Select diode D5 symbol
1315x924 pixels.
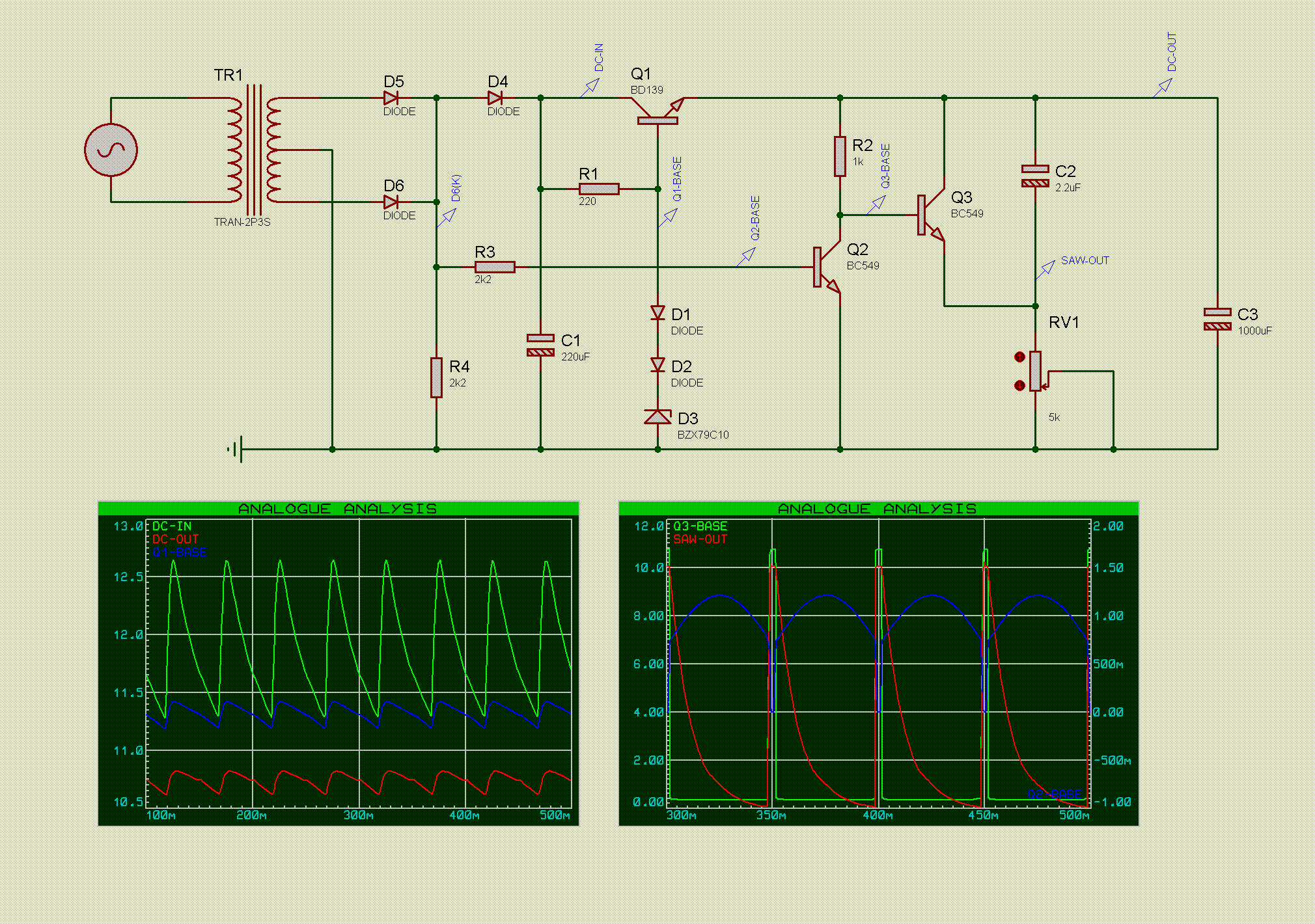(x=391, y=98)
